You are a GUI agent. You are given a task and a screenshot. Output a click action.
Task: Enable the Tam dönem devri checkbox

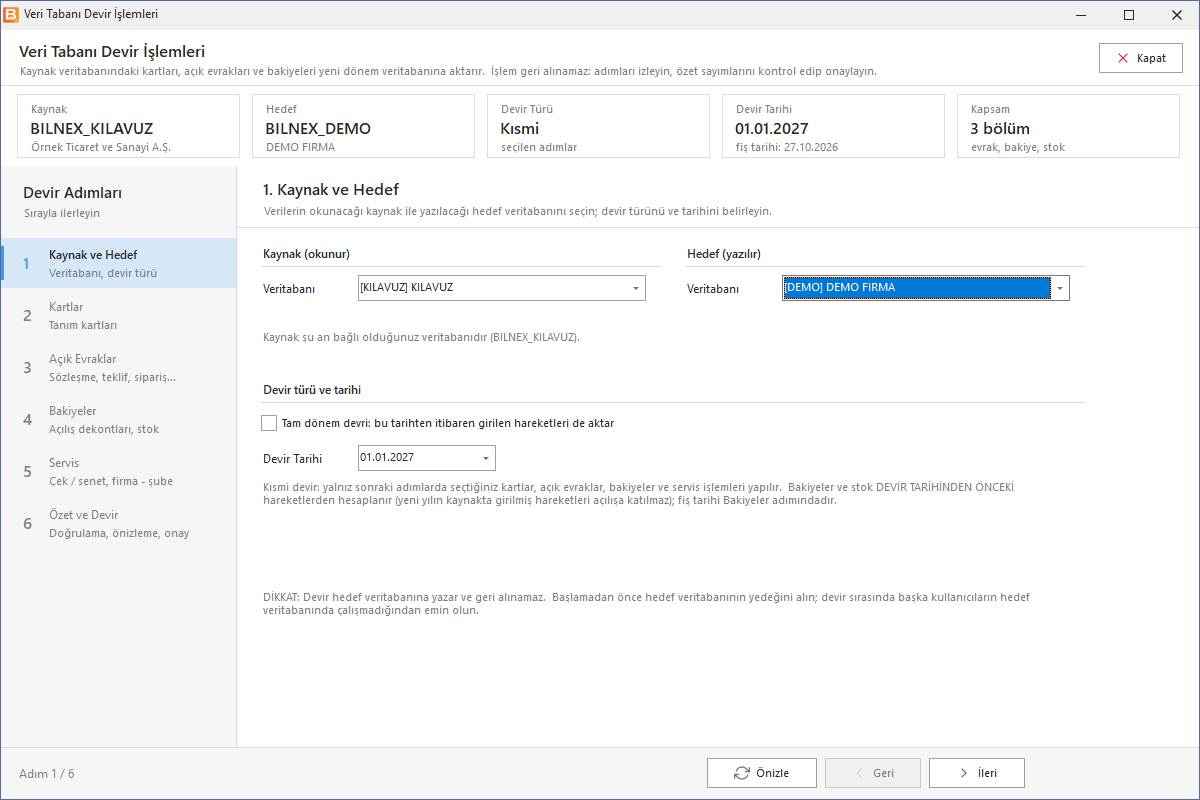click(269, 423)
